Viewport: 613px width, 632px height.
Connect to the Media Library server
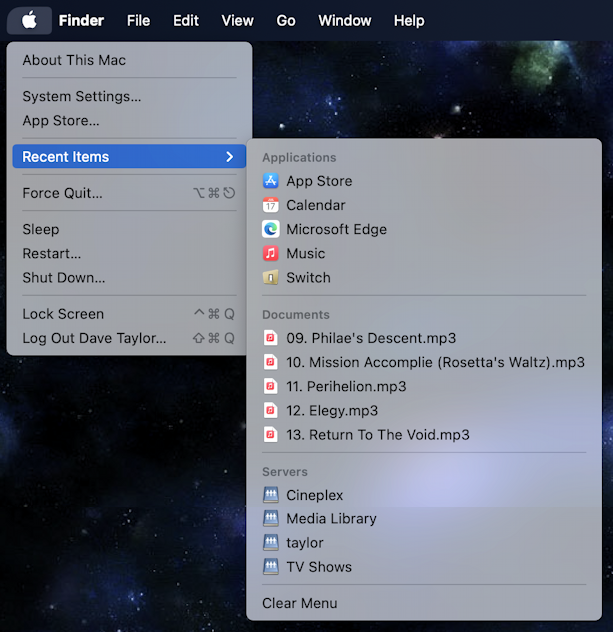coord(424,518)
